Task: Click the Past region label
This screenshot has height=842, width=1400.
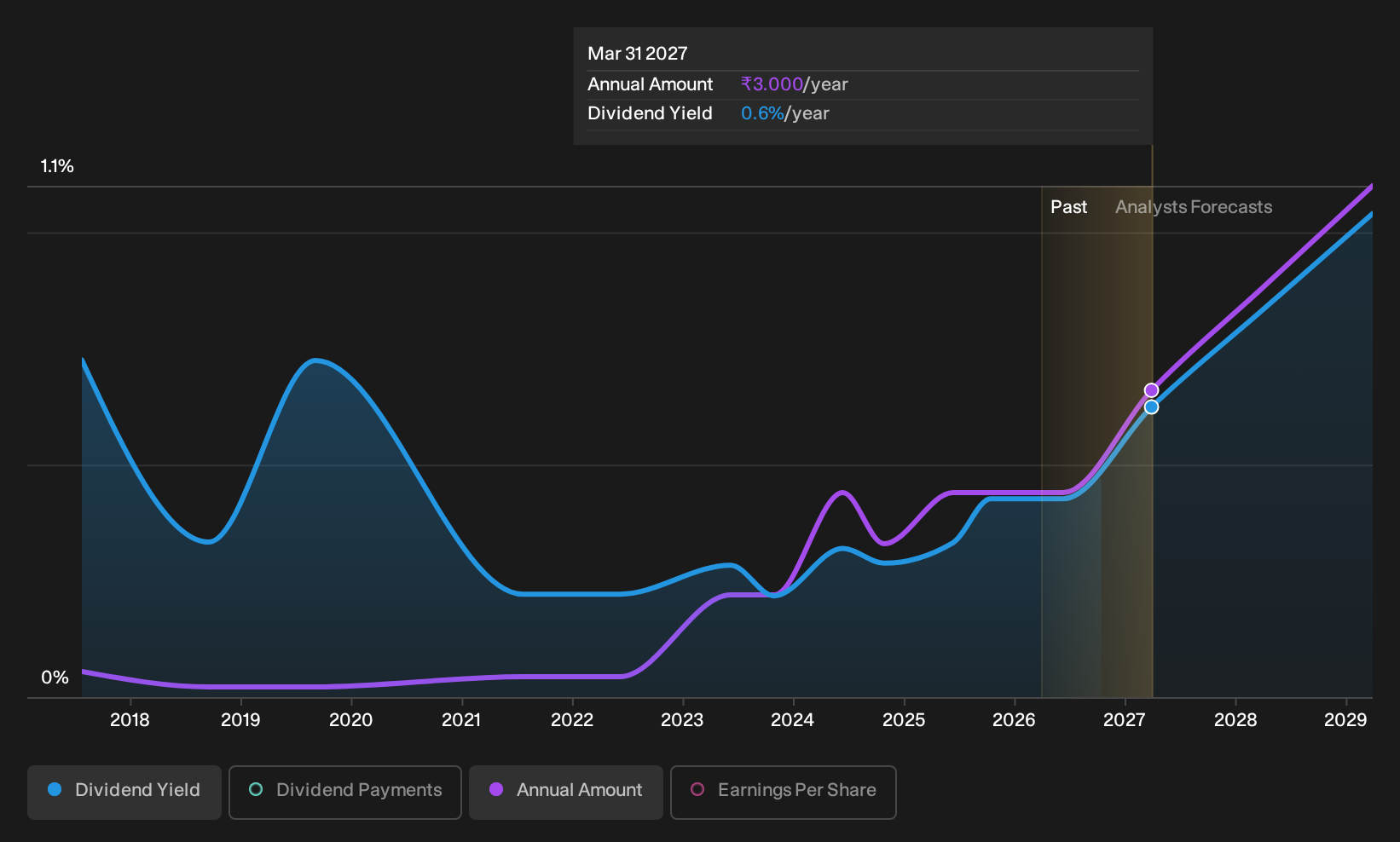Action: [1068, 207]
